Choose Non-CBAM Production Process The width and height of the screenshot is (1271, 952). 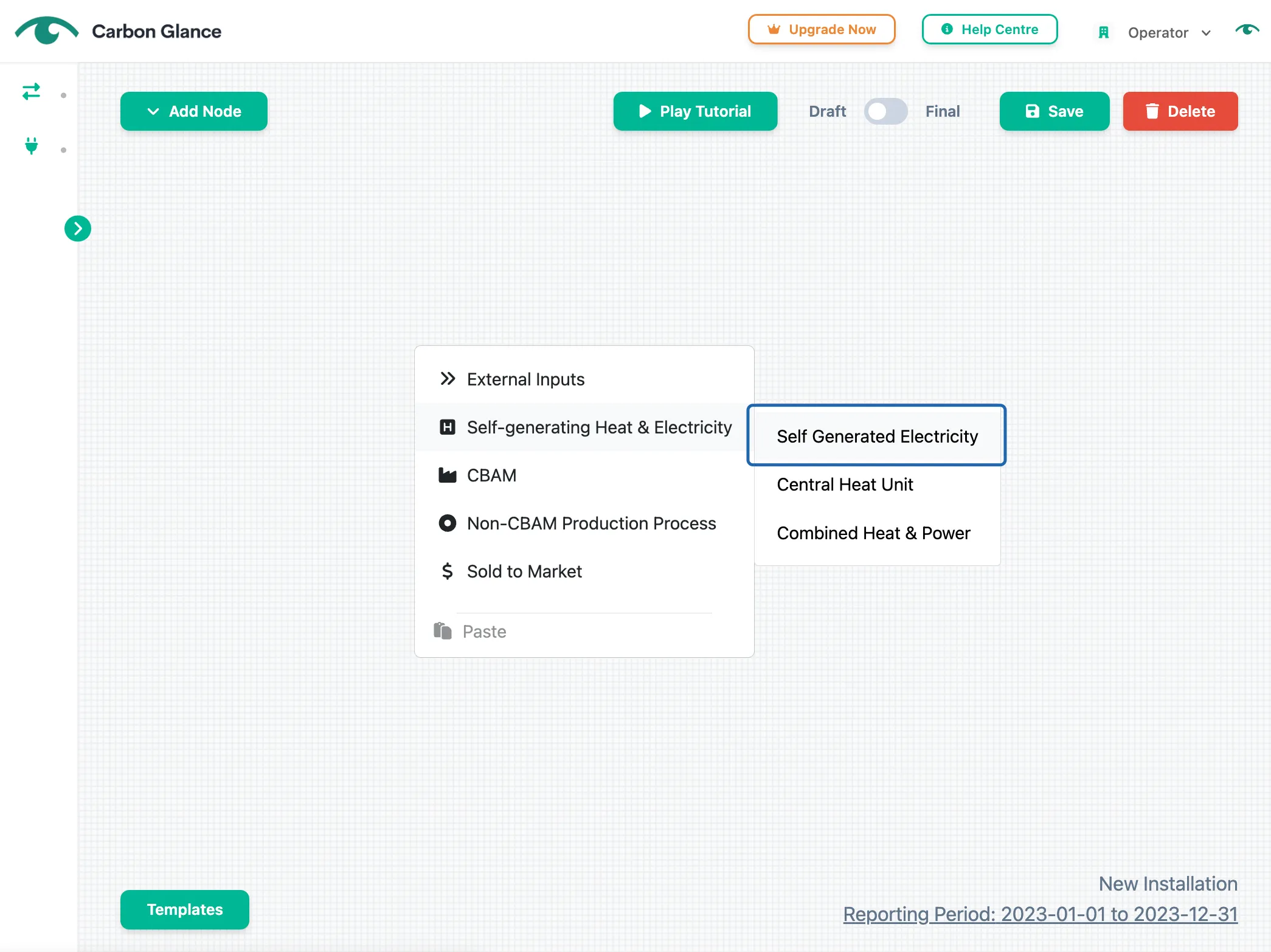[584, 523]
